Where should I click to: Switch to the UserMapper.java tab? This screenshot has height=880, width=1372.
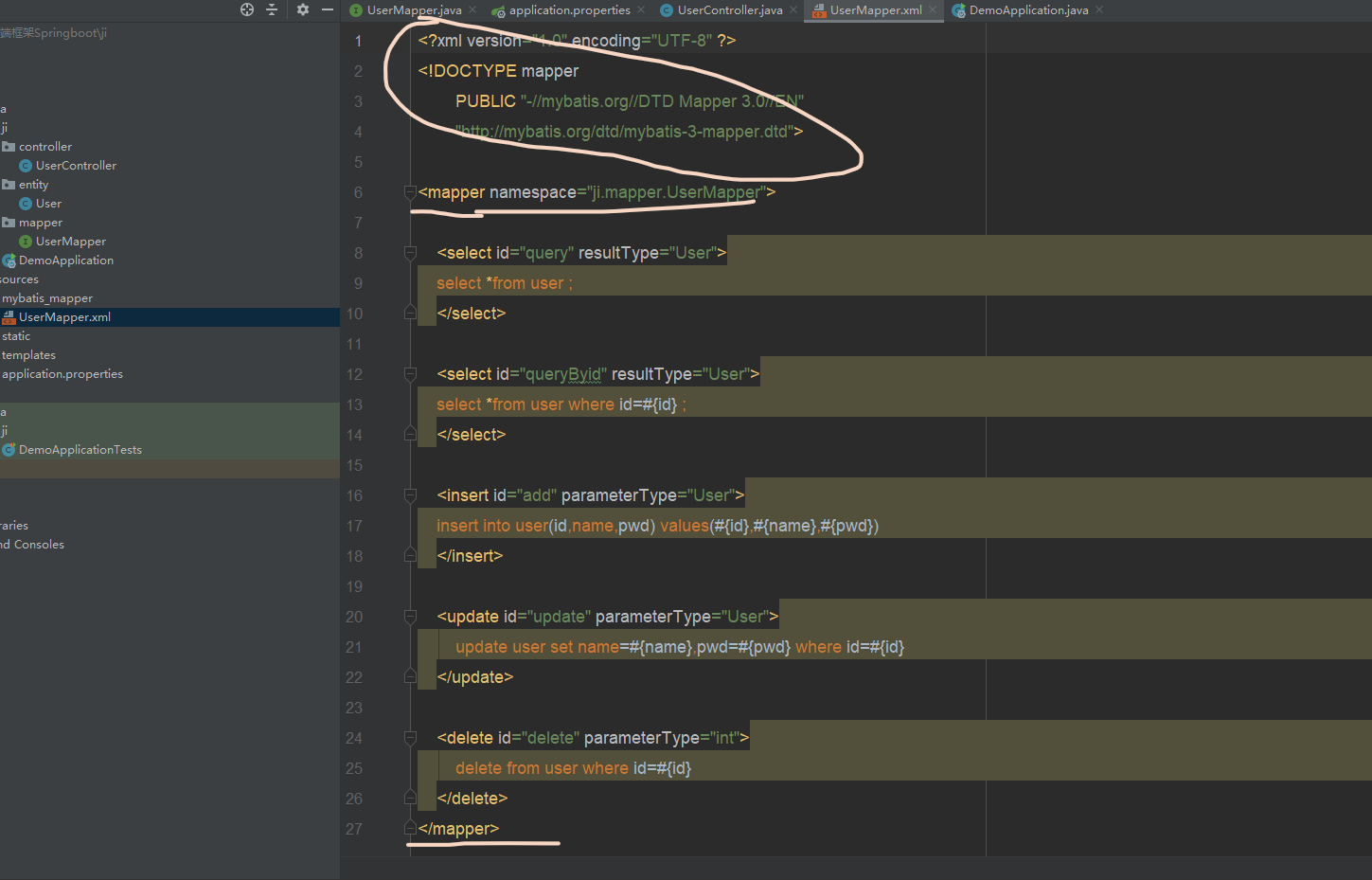click(414, 10)
